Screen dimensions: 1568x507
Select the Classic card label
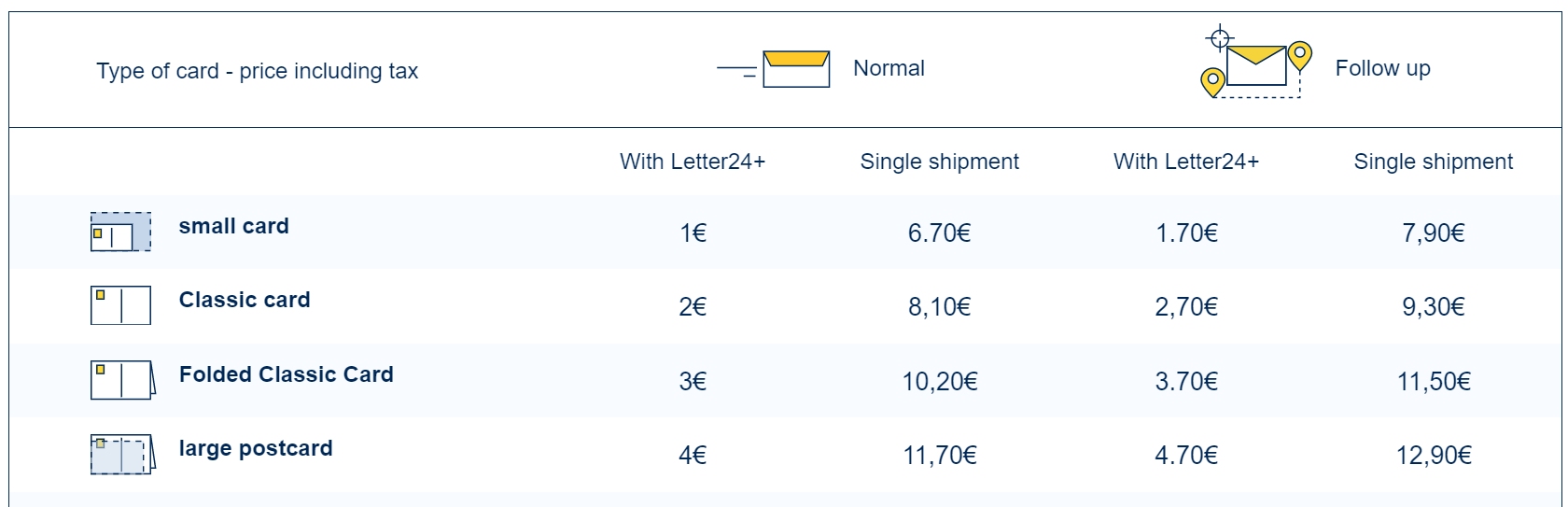245,300
